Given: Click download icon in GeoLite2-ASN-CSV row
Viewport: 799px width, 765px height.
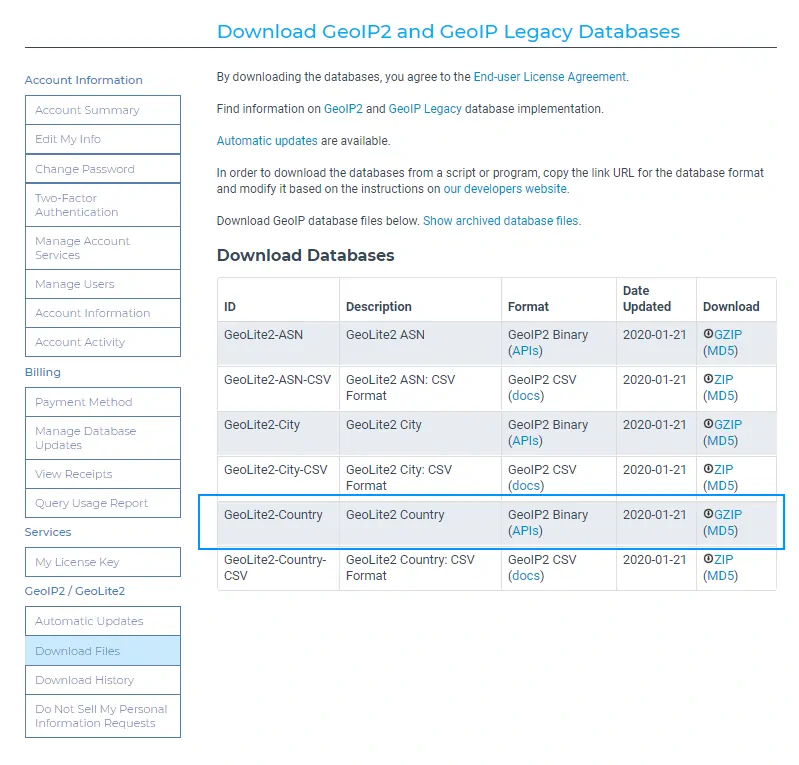Looking at the screenshot, I should pyautogui.click(x=708, y=379).
